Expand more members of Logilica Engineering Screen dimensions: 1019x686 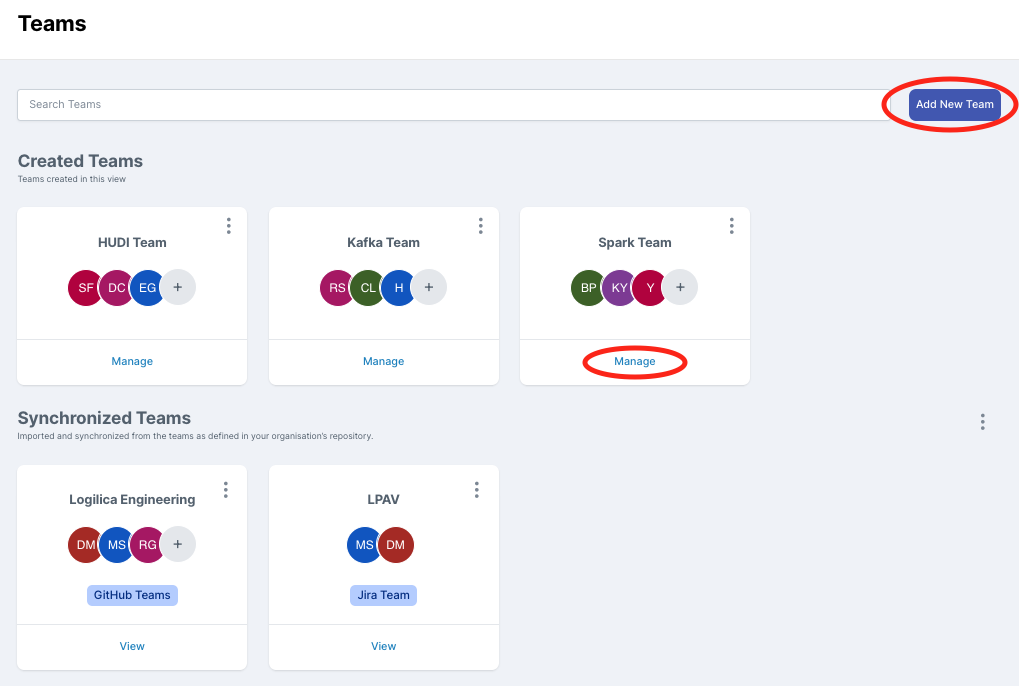[178, 545]
